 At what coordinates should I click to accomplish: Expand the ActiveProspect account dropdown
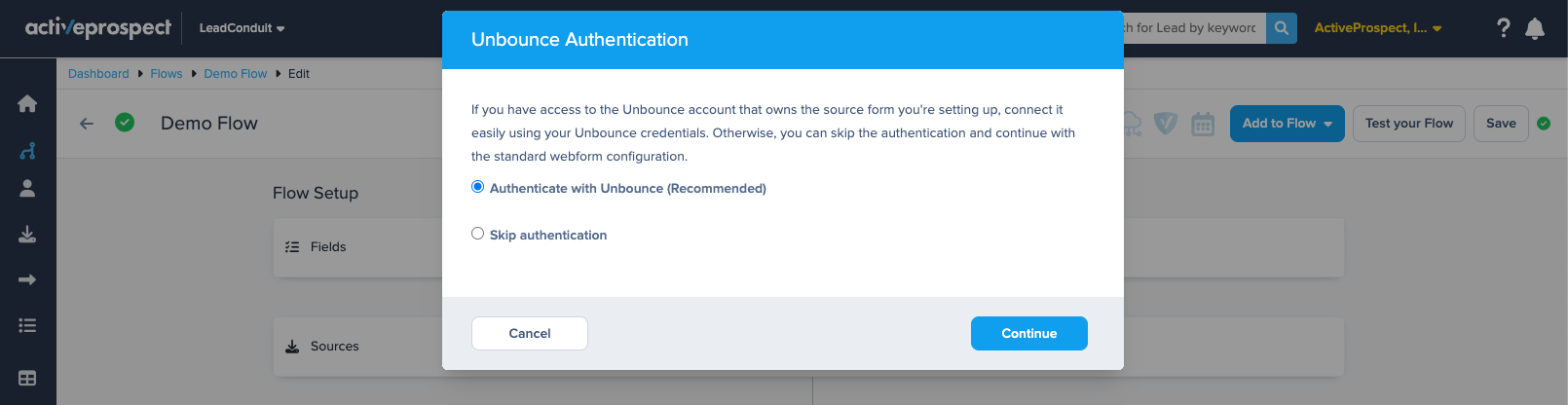pyautogui.click(x=1377, y=28)
